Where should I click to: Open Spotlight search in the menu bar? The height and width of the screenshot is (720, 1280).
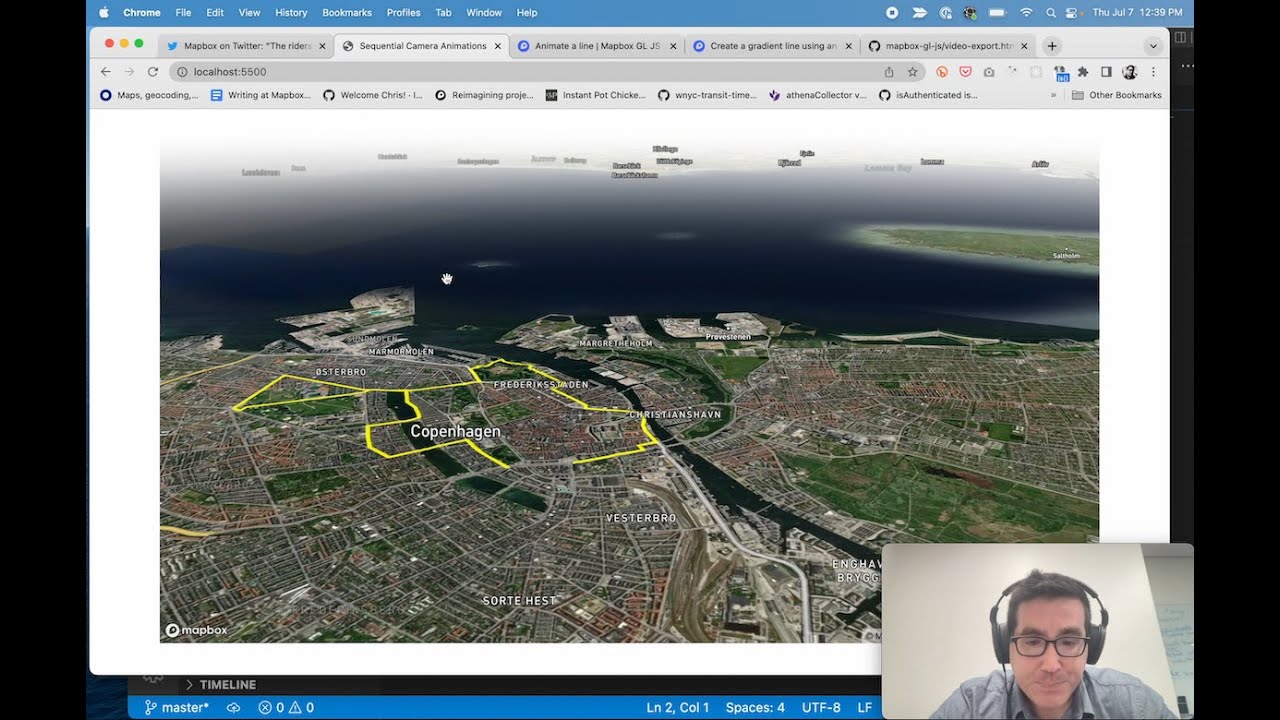1051,12
